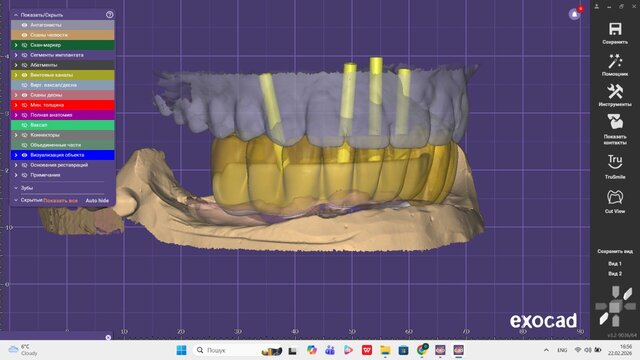Click the Сохранить save disk icon
Image resolution: width=640 pixels, height=360 pixels.
pos(615,29)
